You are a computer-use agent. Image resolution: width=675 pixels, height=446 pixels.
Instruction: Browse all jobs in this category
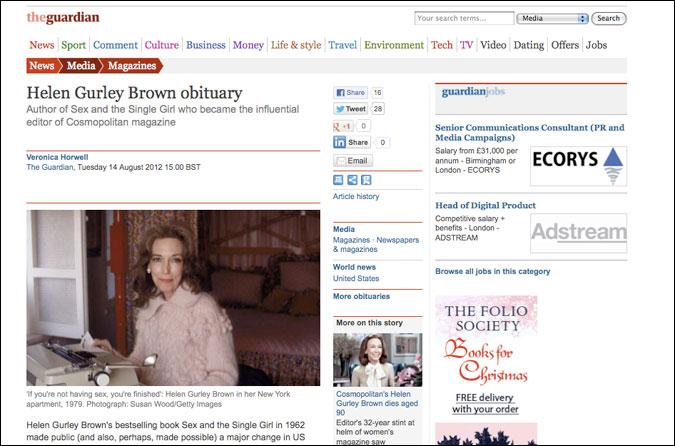coord(492,271)
